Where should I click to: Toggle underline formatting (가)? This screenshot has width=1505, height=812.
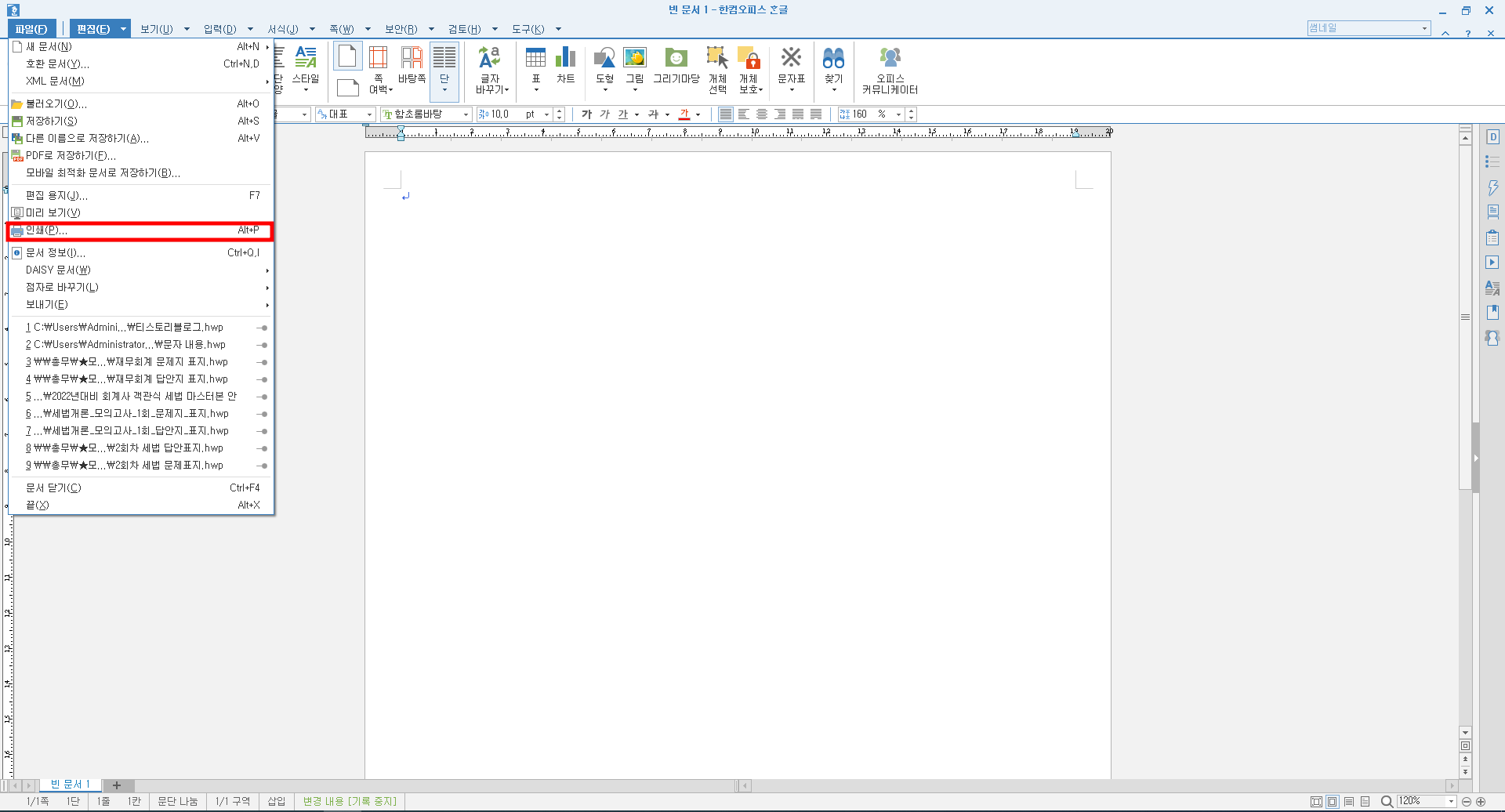(x=622, y=114)
